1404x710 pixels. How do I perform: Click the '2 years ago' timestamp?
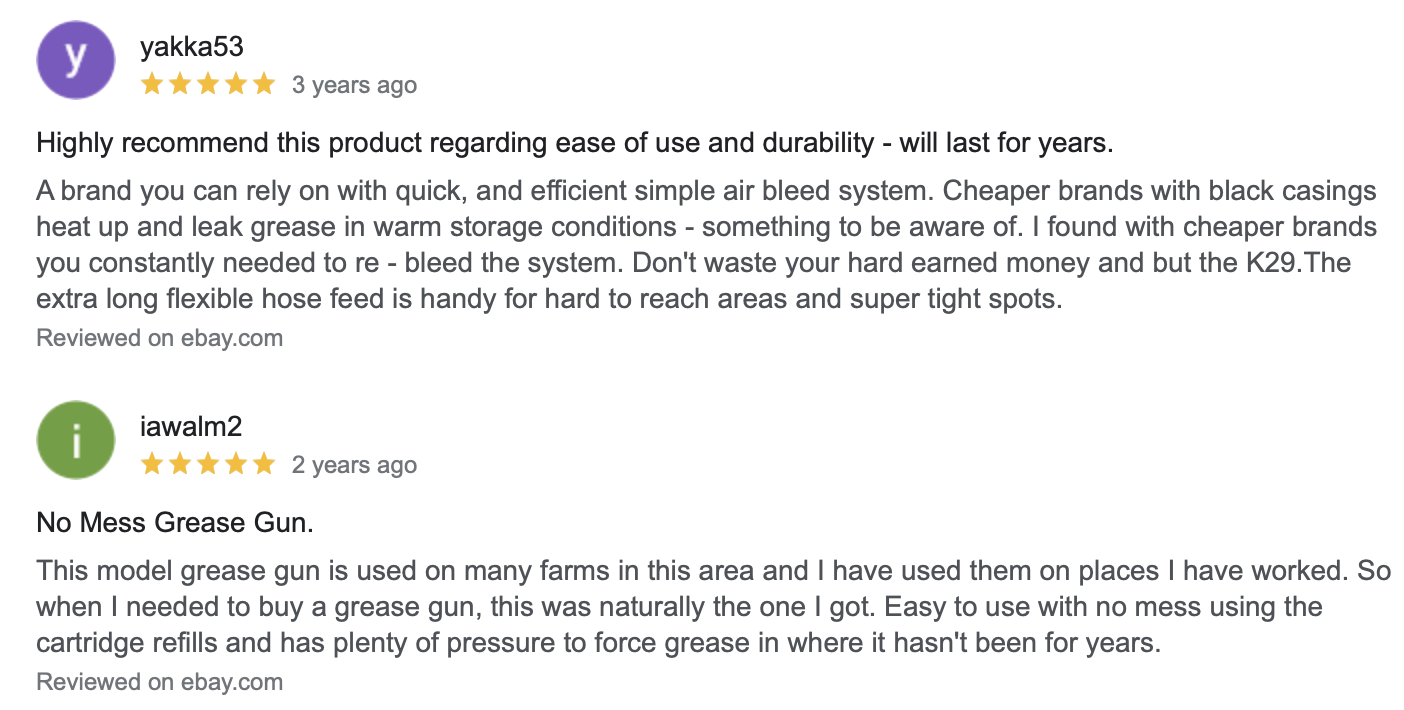coord(354,465)
